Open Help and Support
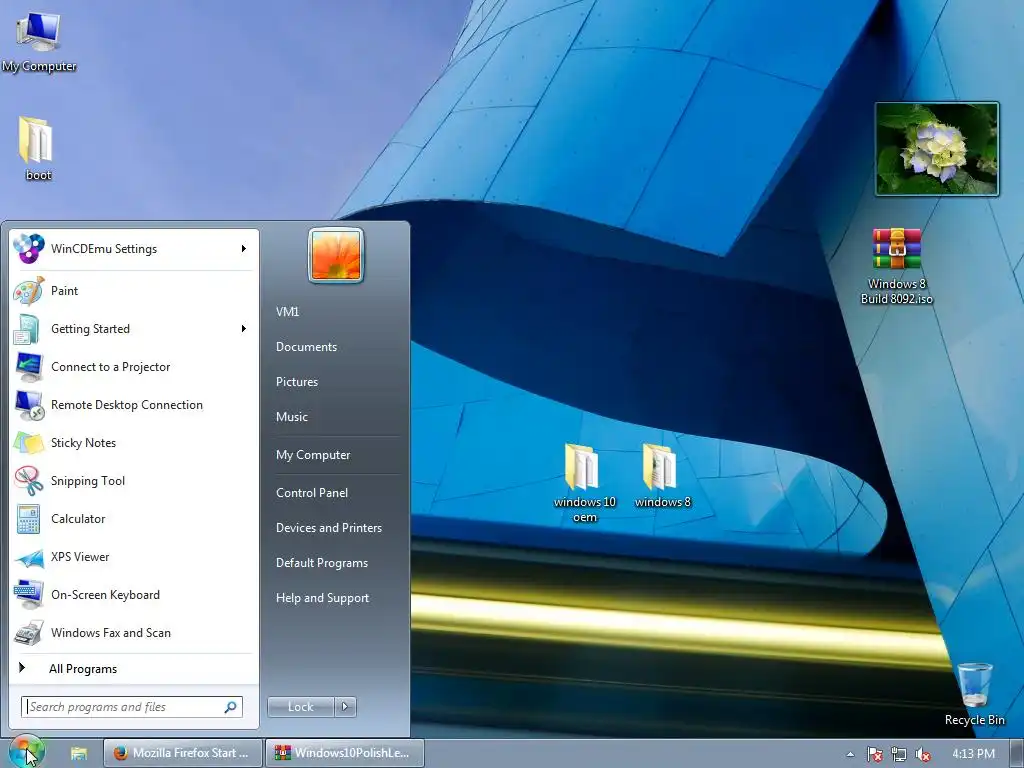Screen dimensions: 1024x768 [x=322, y=598]
